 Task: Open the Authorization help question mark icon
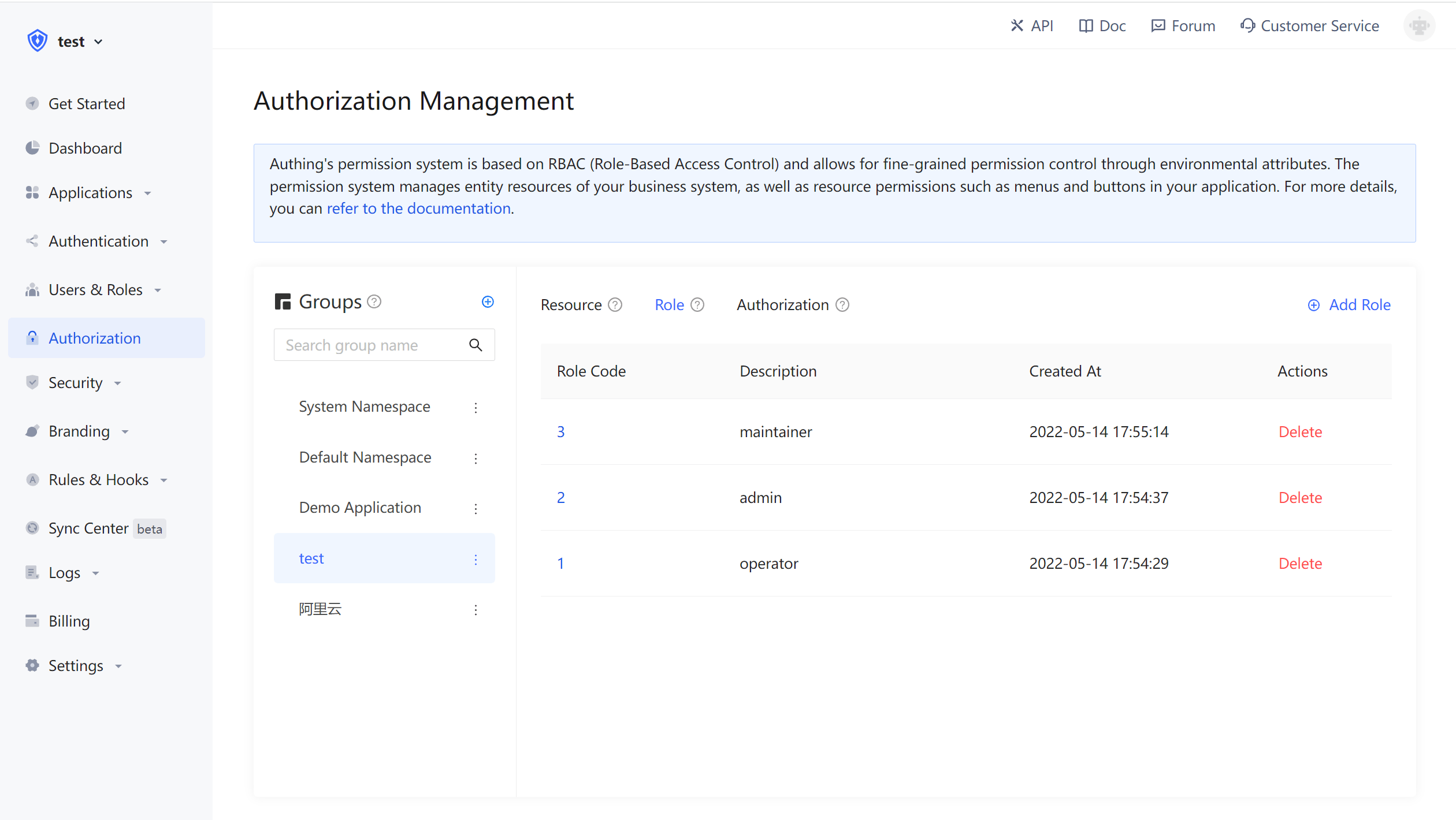pyautogui.click(x=842, y=304)
